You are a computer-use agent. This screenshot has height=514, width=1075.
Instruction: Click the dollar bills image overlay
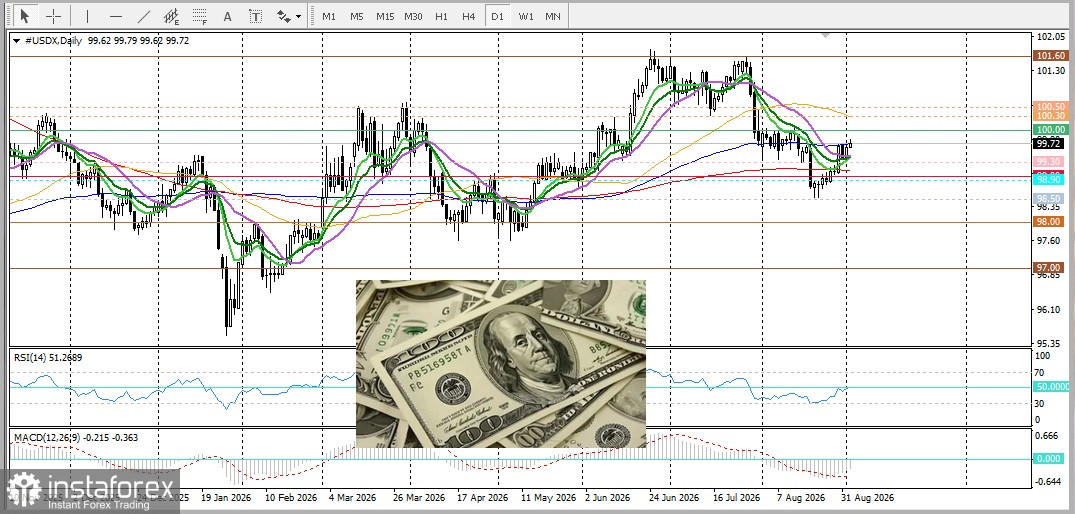pos(500,363)
